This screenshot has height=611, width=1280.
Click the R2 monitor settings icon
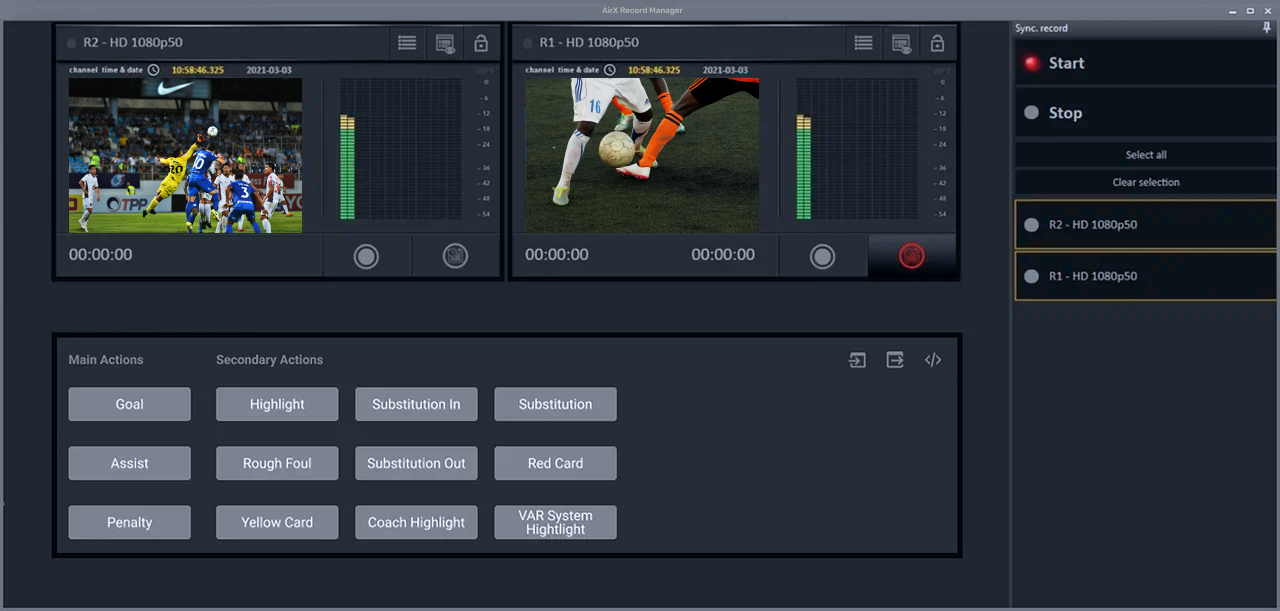pyautogui.click(x=445, y=43)
